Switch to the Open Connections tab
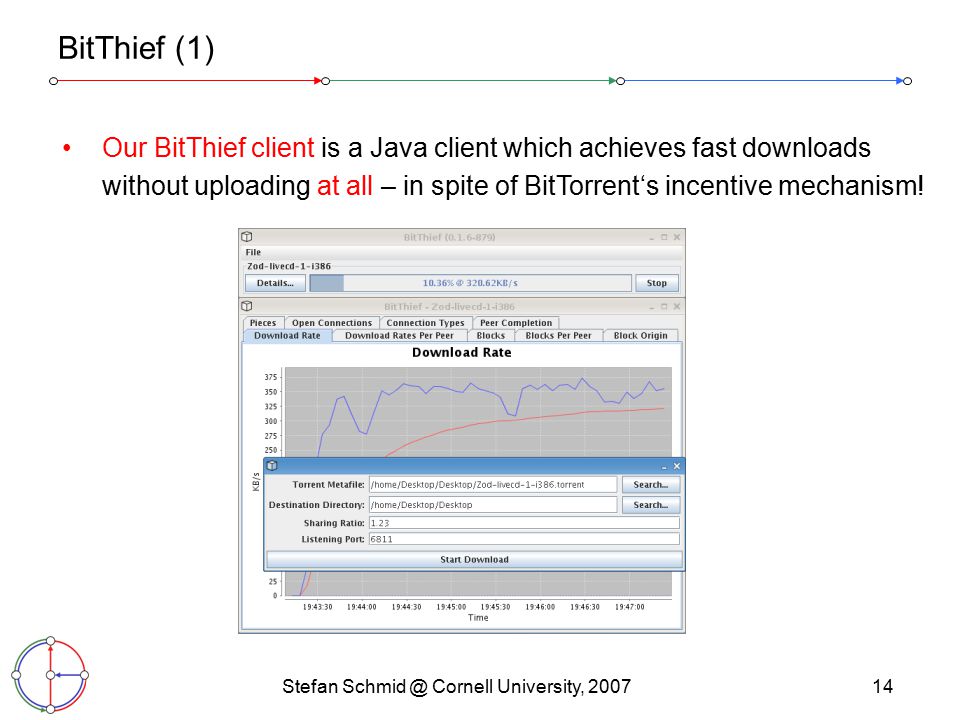Image resolution: width=960 pixels, height=720 pixels. 332,323
